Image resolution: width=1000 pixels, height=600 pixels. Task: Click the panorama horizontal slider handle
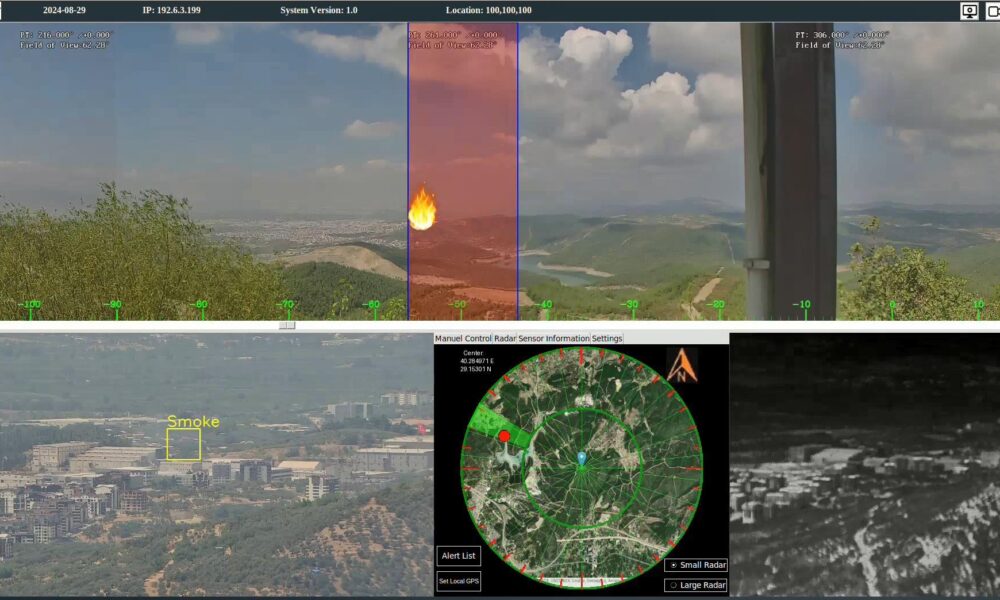click(287, 325)
